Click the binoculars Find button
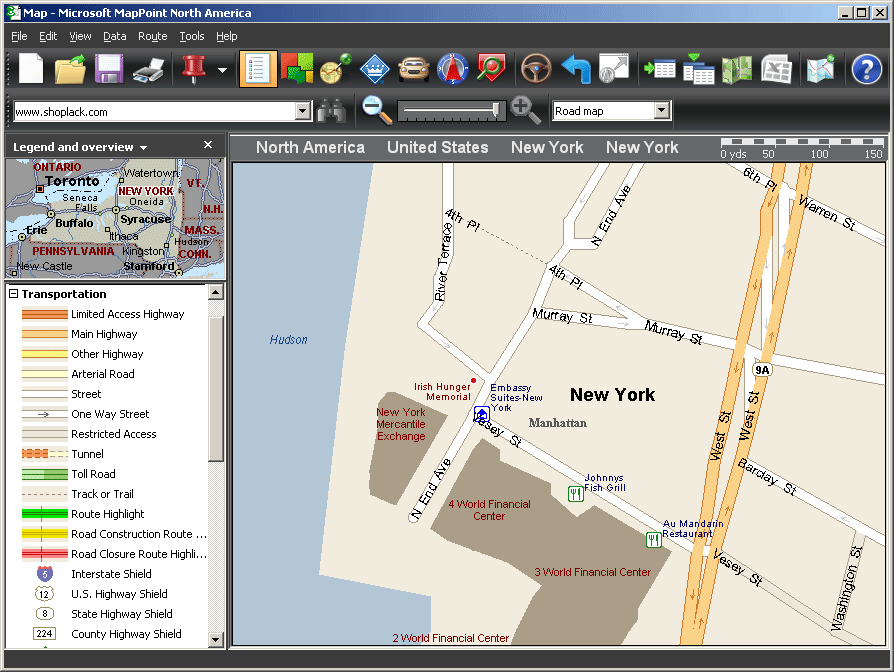 332,111
